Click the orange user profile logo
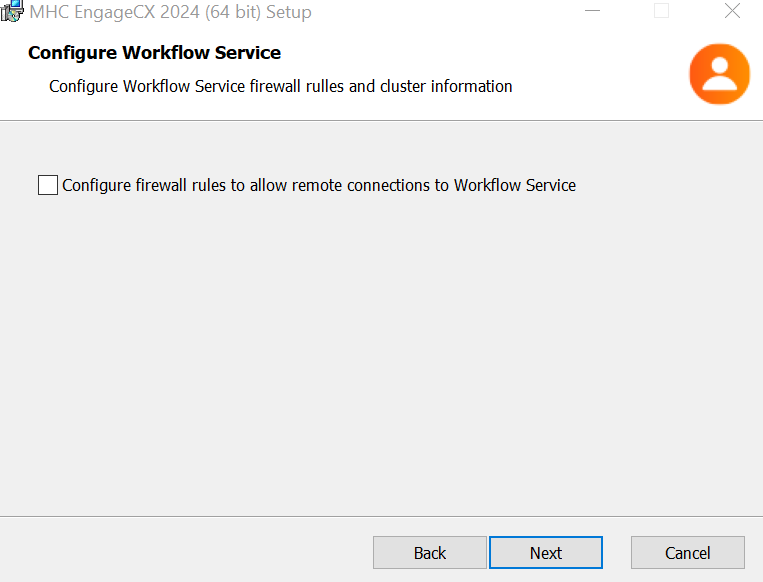 coord(719,74)
